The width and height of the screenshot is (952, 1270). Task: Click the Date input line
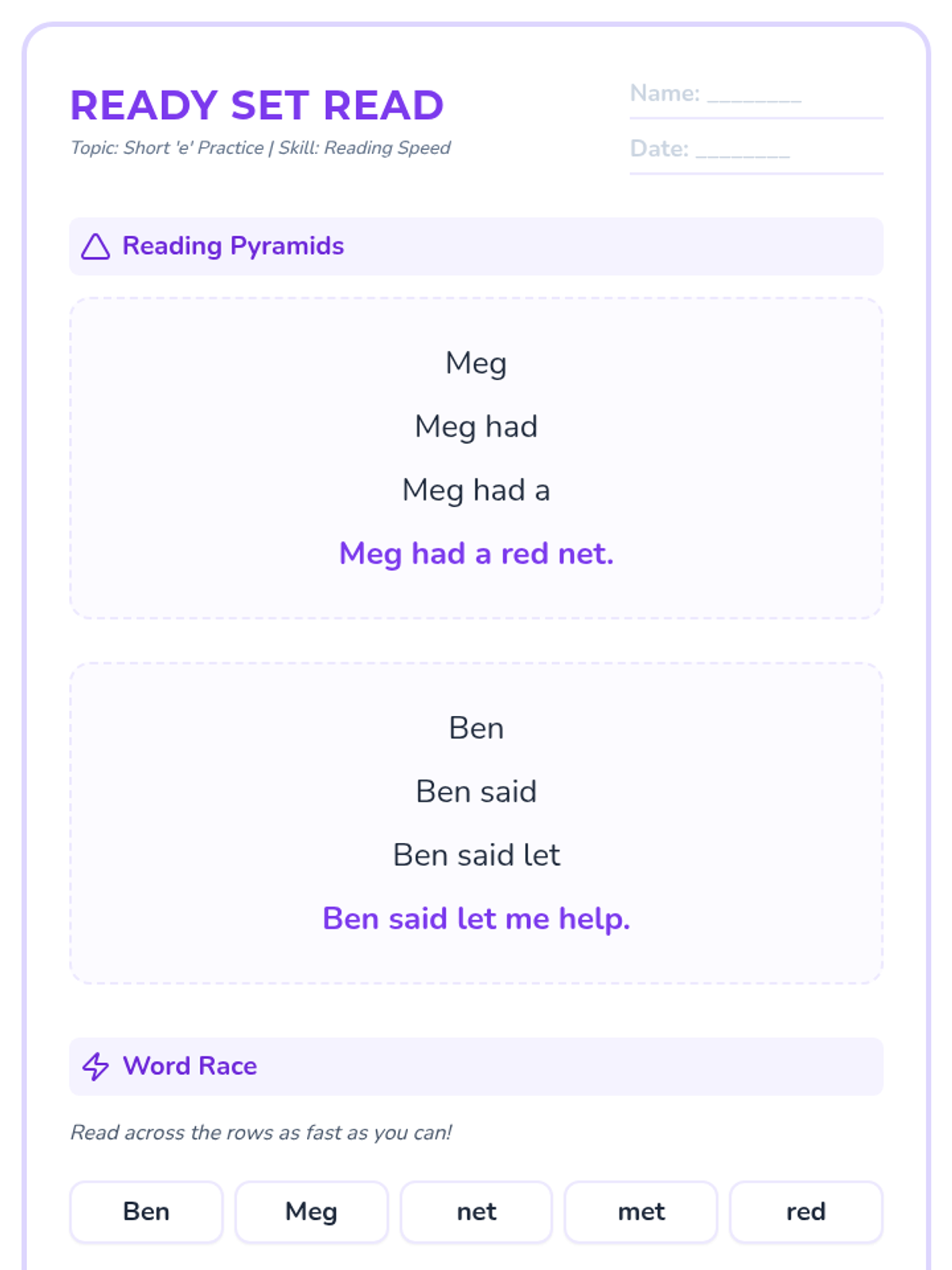(x=756, y=150)
